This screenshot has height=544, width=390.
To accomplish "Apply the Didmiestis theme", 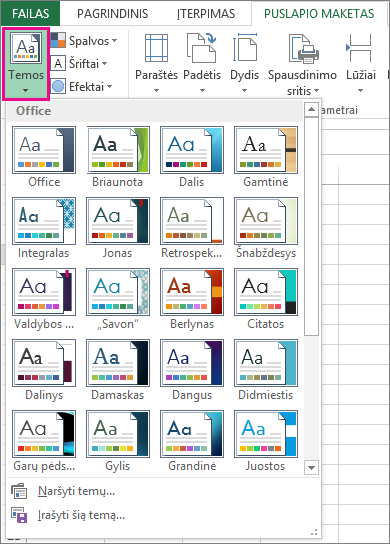I will coord(266,370).
